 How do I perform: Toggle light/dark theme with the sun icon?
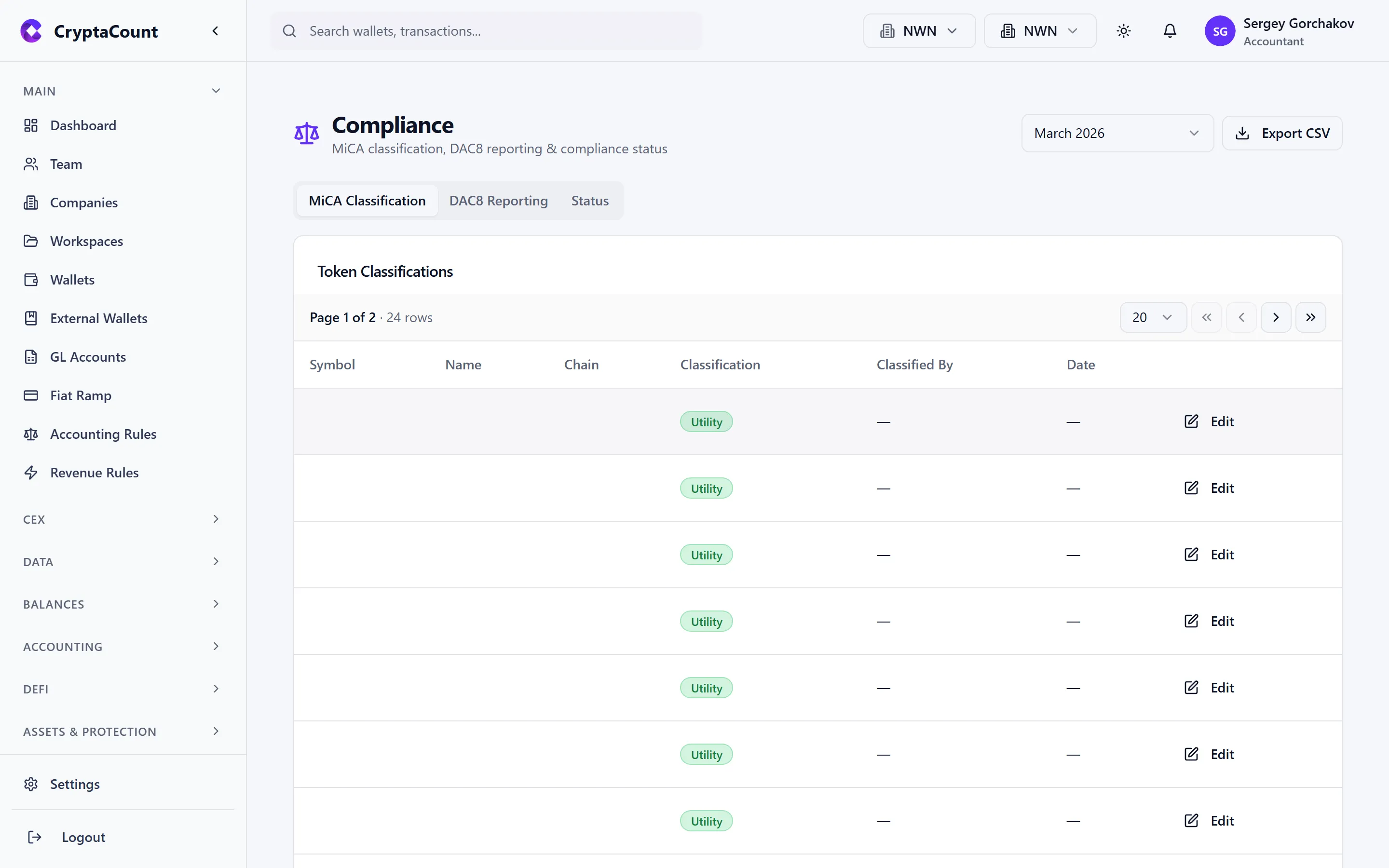1123,30
